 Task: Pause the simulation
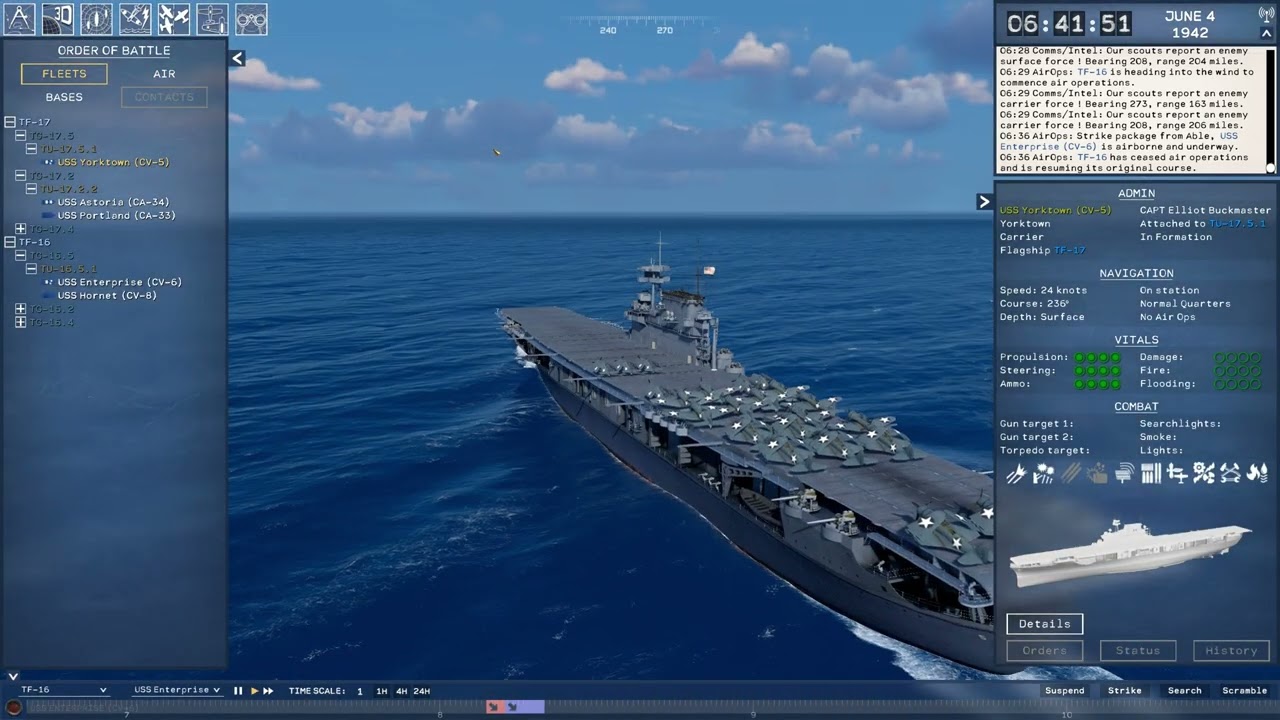pos(238,691)
